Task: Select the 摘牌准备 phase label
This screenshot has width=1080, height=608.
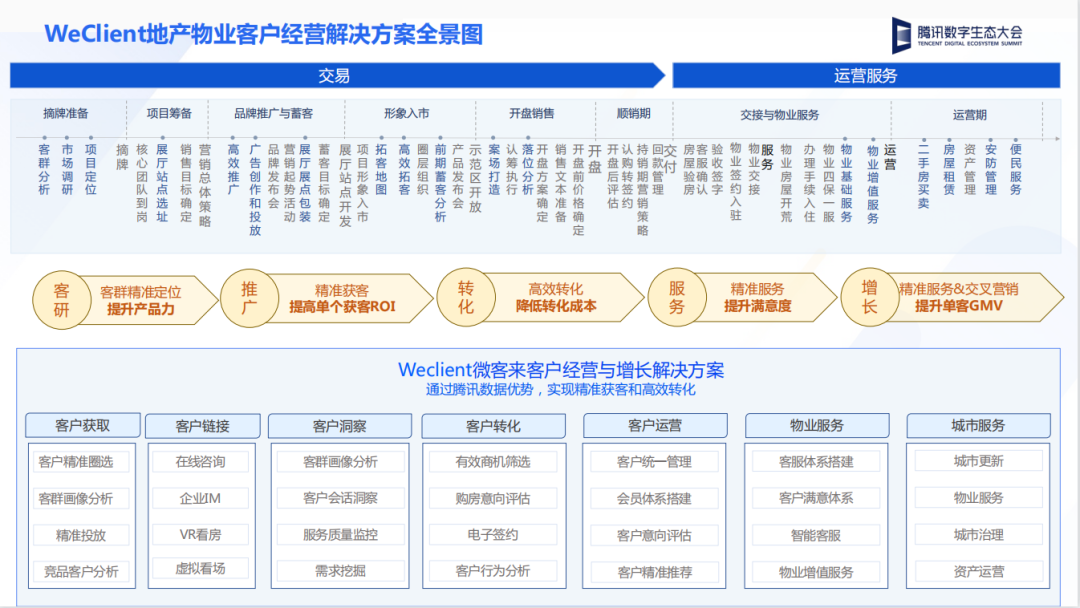Action: point(65,114)
